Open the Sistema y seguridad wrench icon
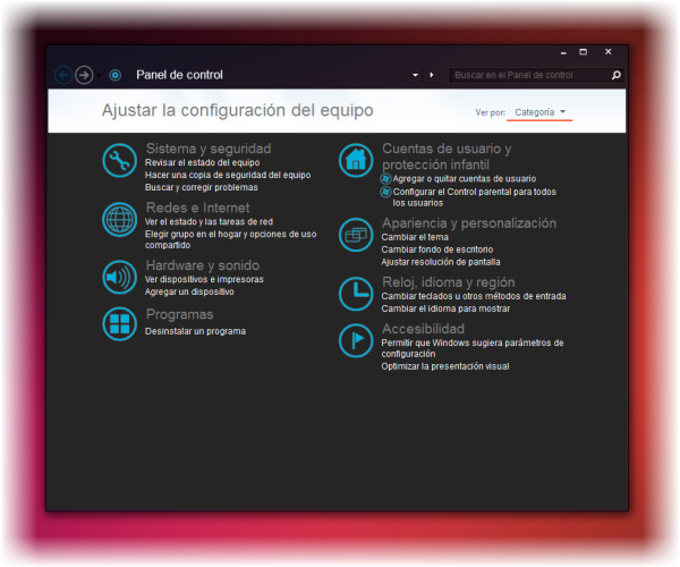This screenshot has height=567, width=680. click(x=120, y=161)
